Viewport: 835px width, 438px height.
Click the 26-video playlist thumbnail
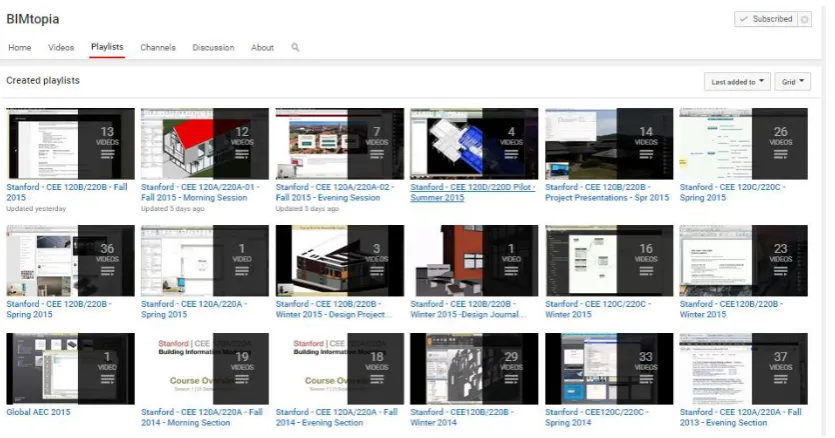pos(744,144)
